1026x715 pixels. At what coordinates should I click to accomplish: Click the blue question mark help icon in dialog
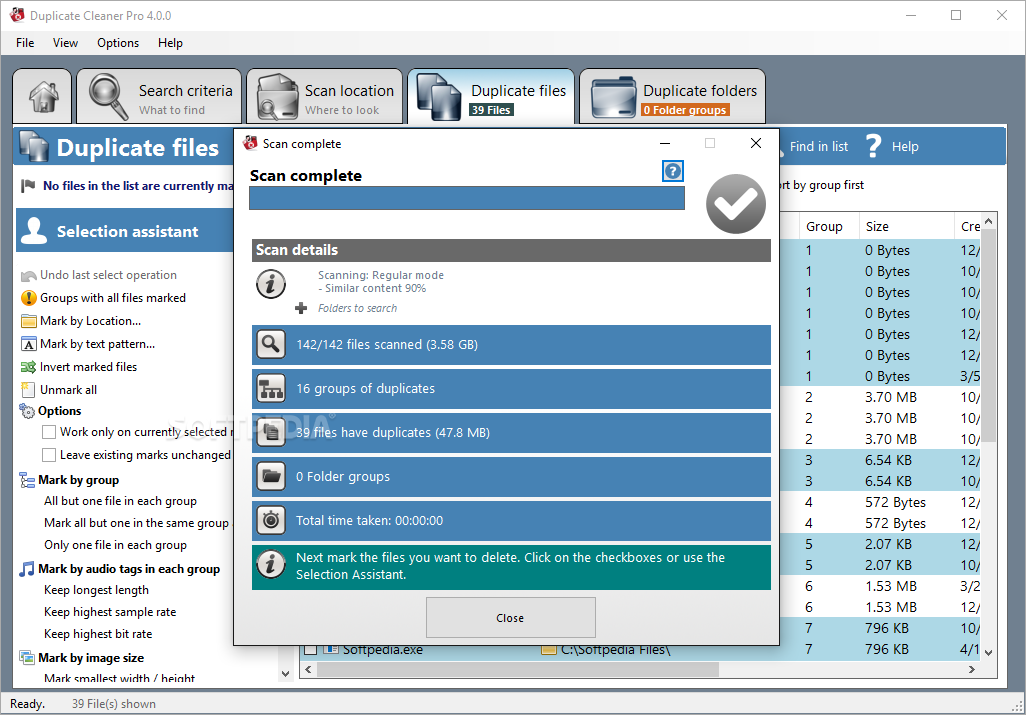pyautogui.click(x=673, y=171)
